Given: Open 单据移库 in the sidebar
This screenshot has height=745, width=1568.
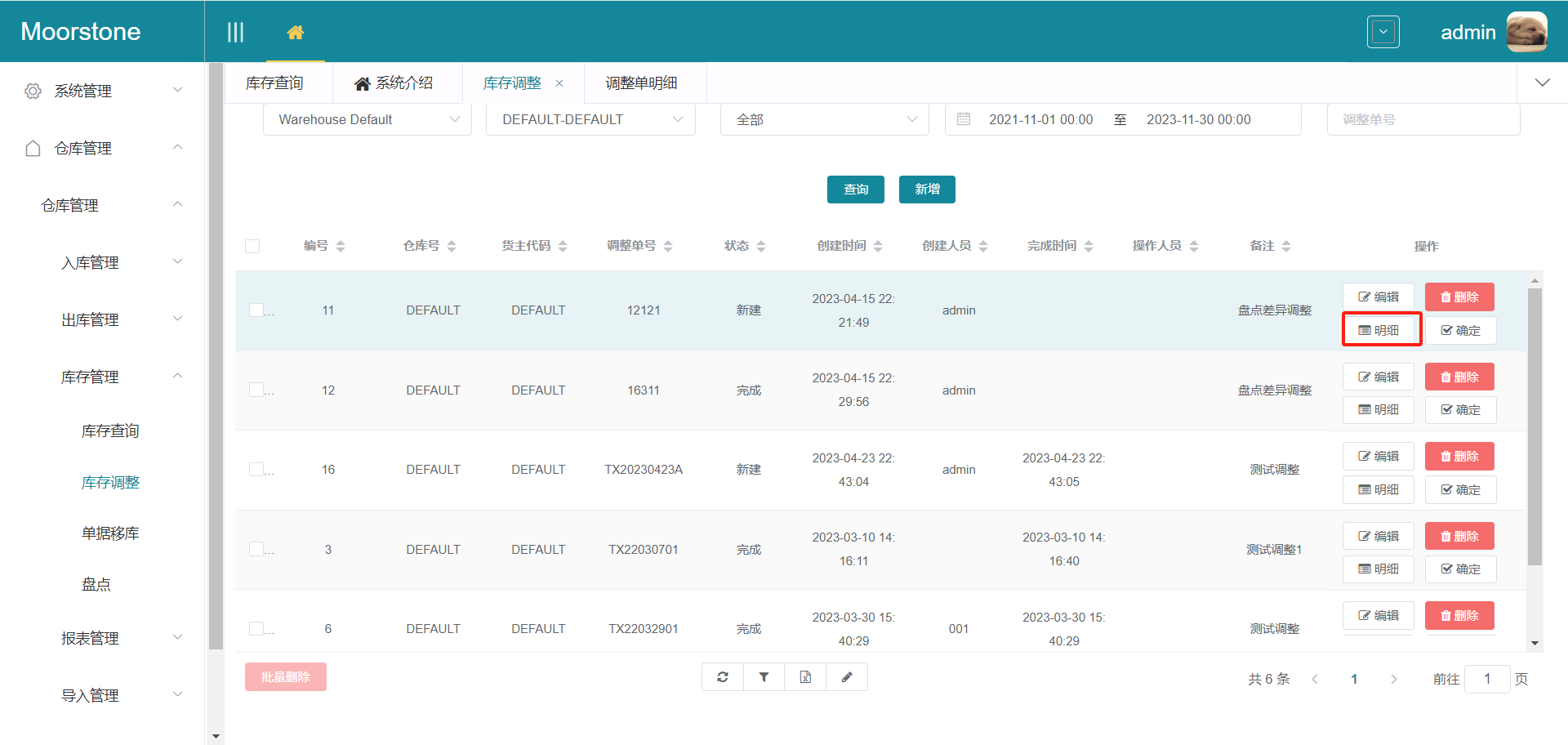Looking at the screenshot, I should pyautogui.click(x=110, y=533).
